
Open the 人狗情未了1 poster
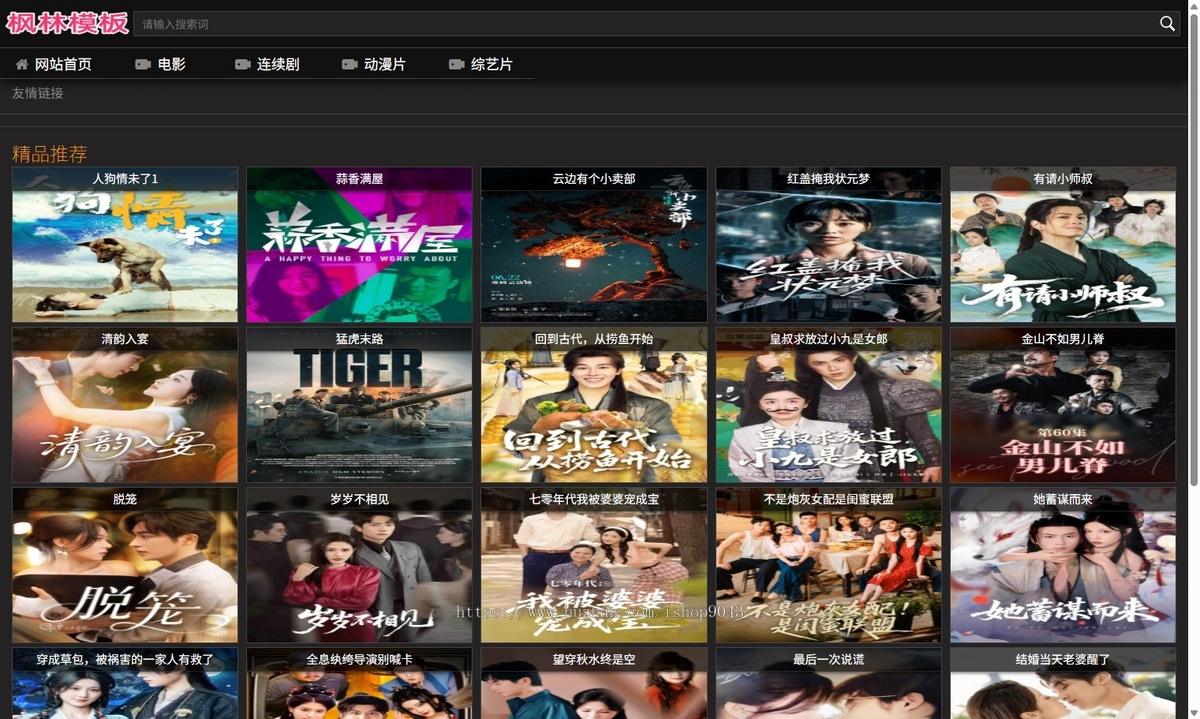125,244
